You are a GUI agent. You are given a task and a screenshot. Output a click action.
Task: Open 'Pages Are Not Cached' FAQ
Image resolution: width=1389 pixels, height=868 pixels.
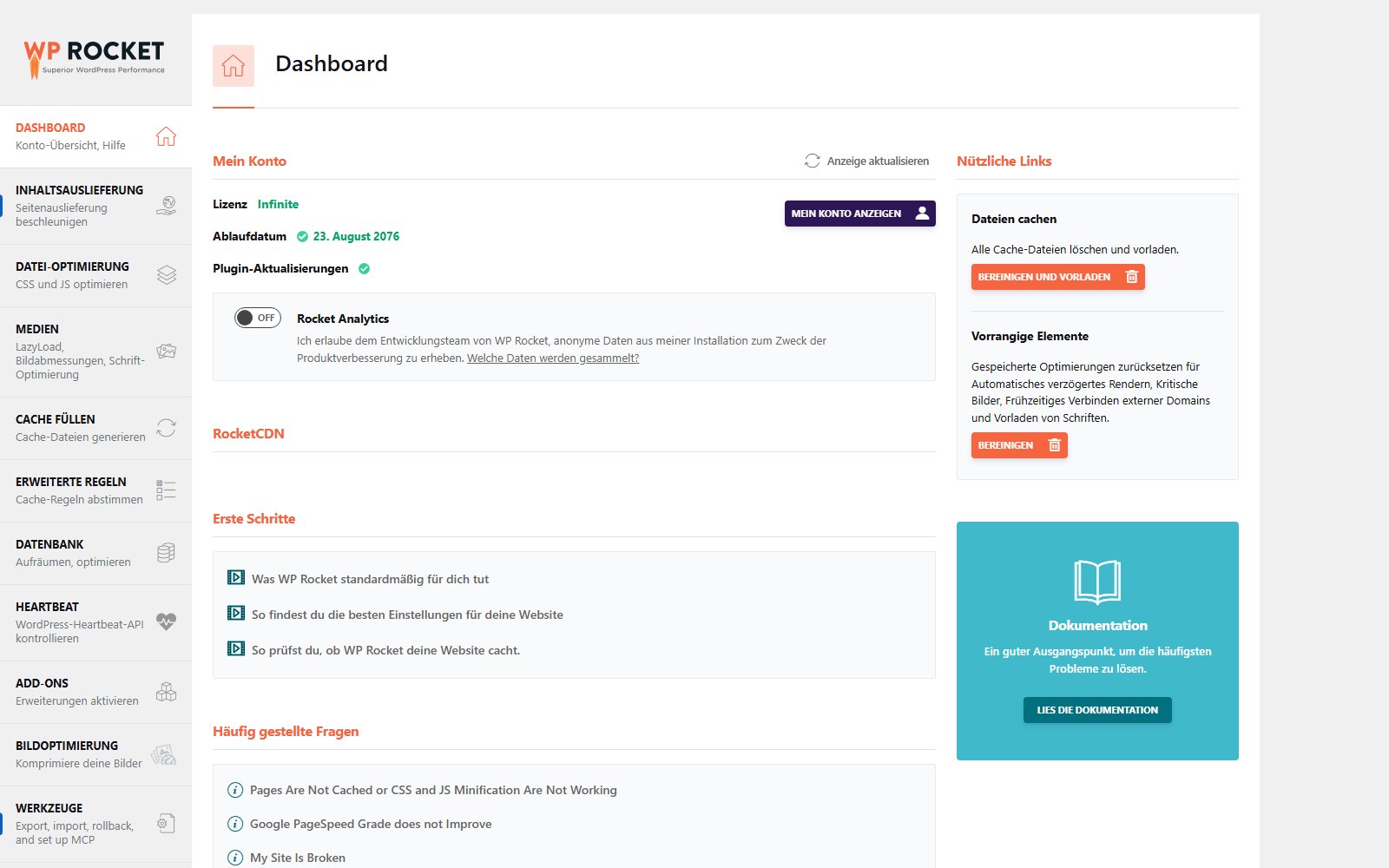(x=433, y=790)
